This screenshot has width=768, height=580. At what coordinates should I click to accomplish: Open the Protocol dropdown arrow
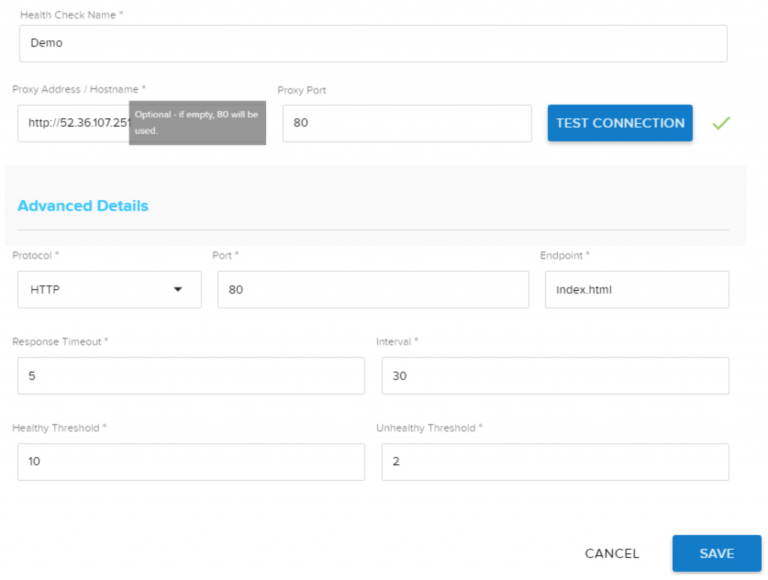[178, 290]
